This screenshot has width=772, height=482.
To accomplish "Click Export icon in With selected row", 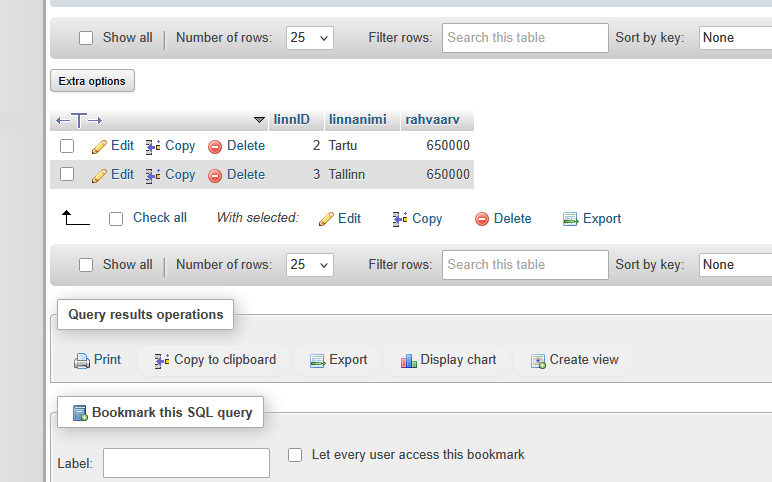I will pos(571,219).
